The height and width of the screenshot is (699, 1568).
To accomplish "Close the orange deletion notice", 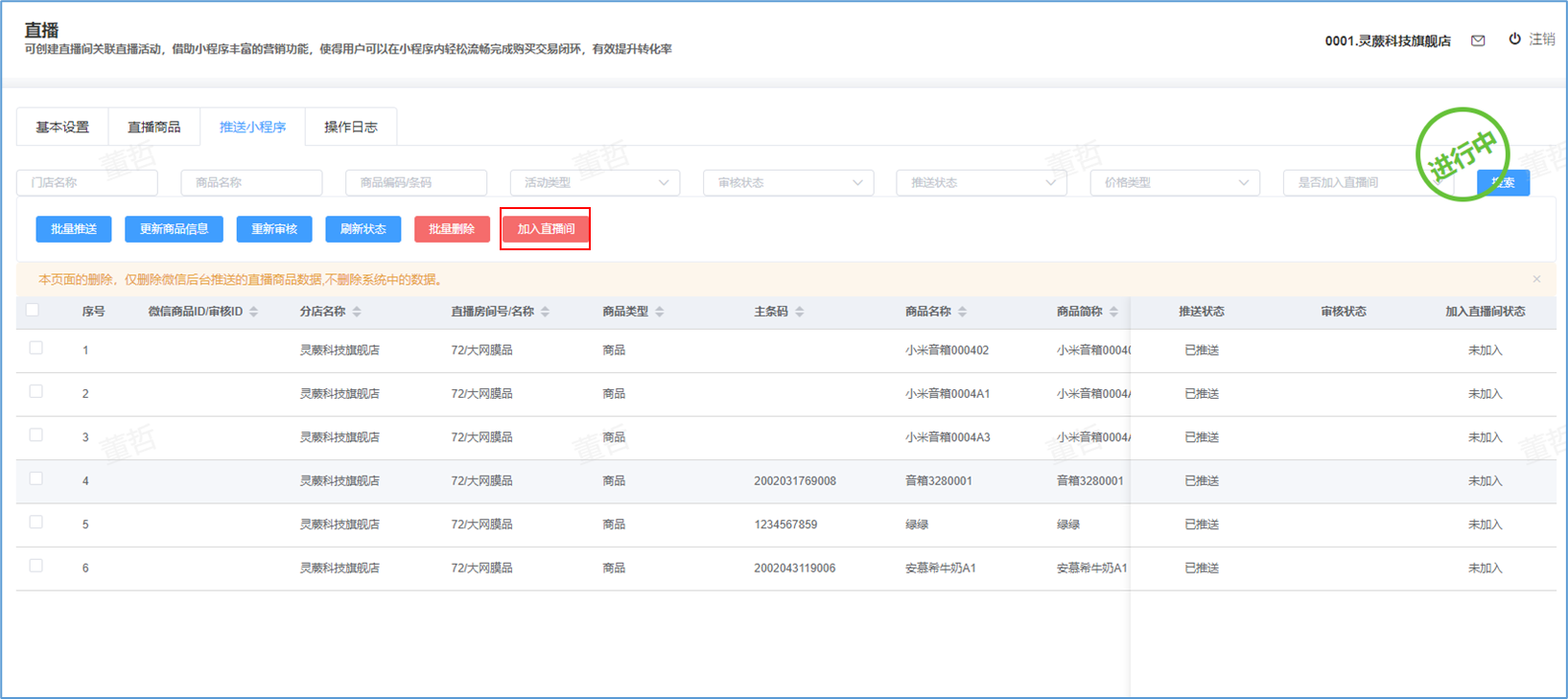I will coord(1536,279).
